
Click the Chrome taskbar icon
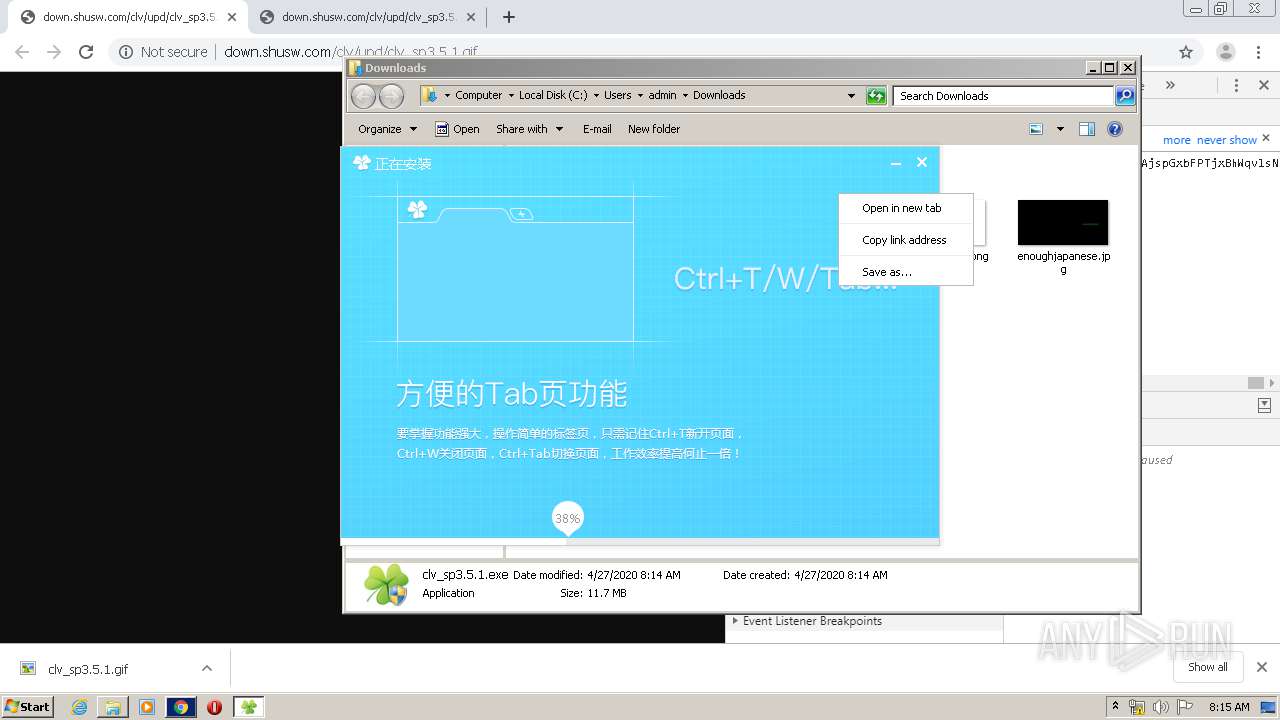pos(181,707)
